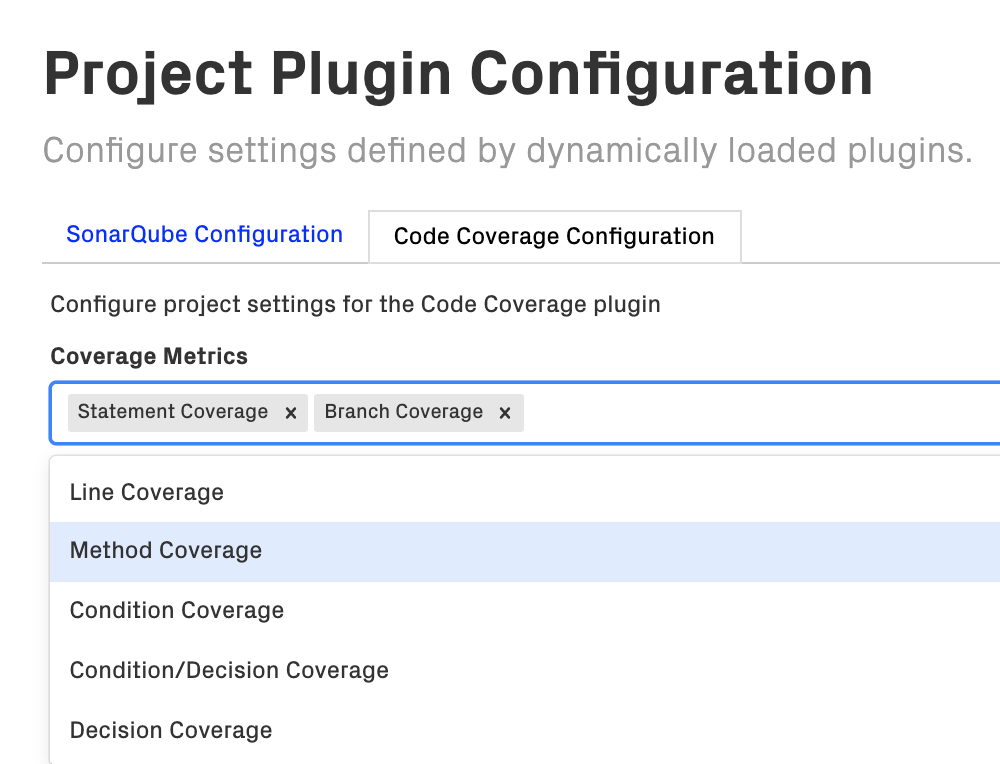1000x764 pixels.
Task: Select the Code Coverage Configuration tab
Action: click(x=554, y=237)
